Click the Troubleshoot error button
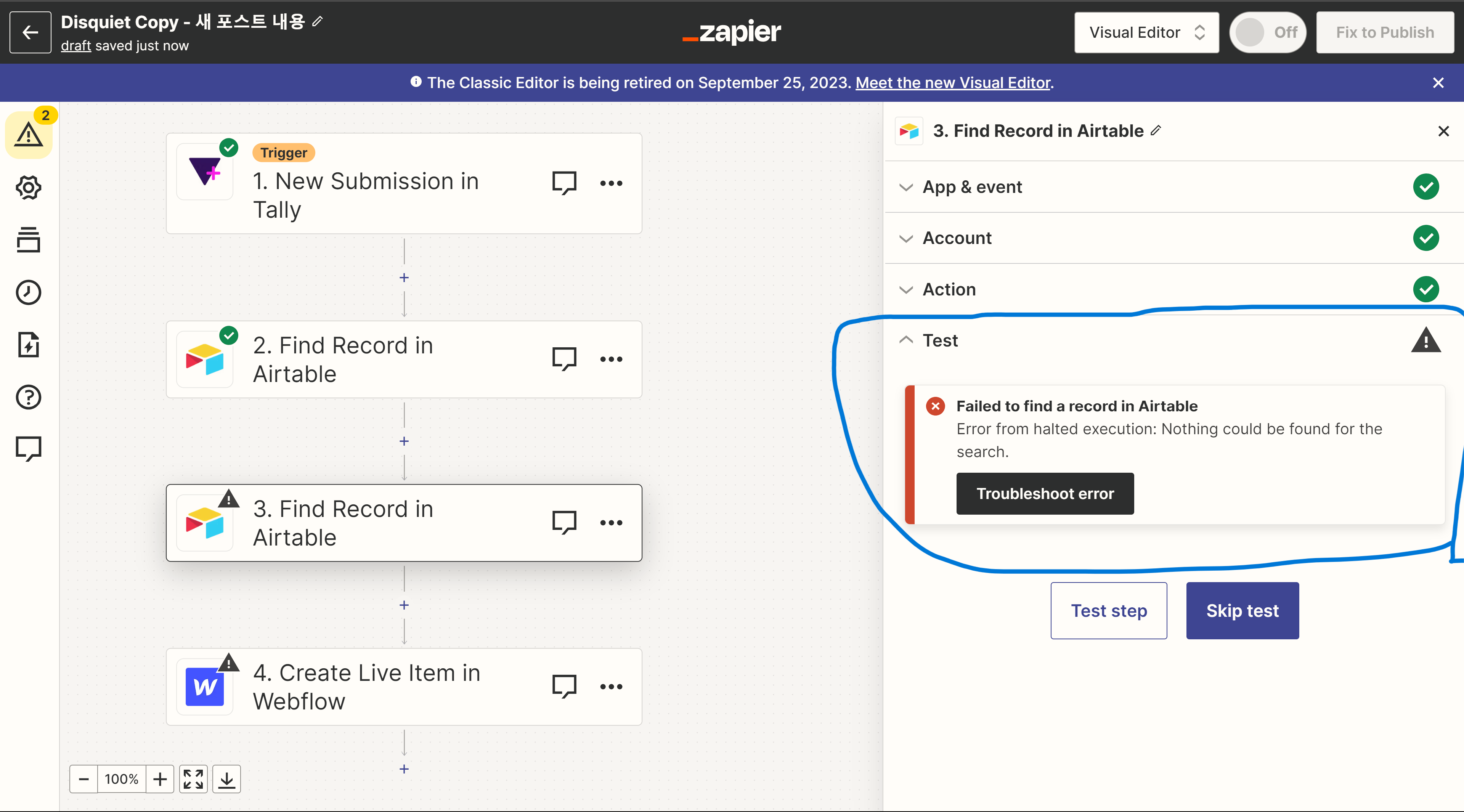Viewport: 1464px width, 812px height. coord(1045,493)
